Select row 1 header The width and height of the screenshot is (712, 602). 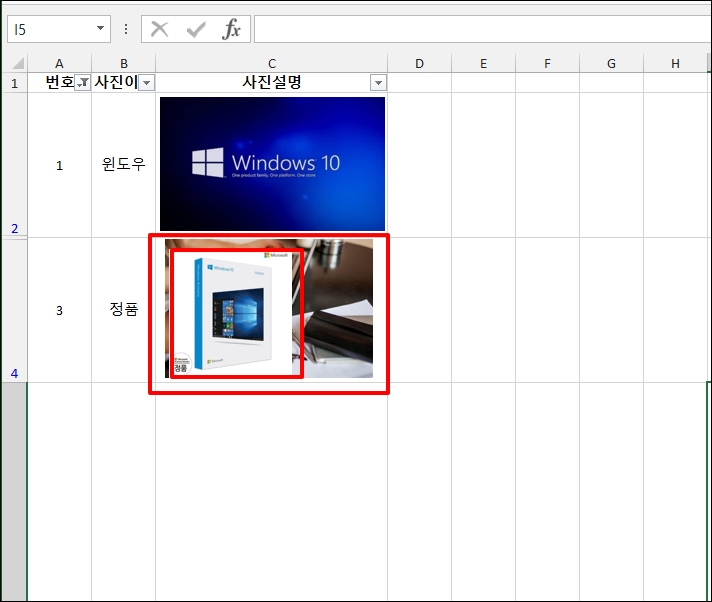pyautogui.click(x=15, y=83)
